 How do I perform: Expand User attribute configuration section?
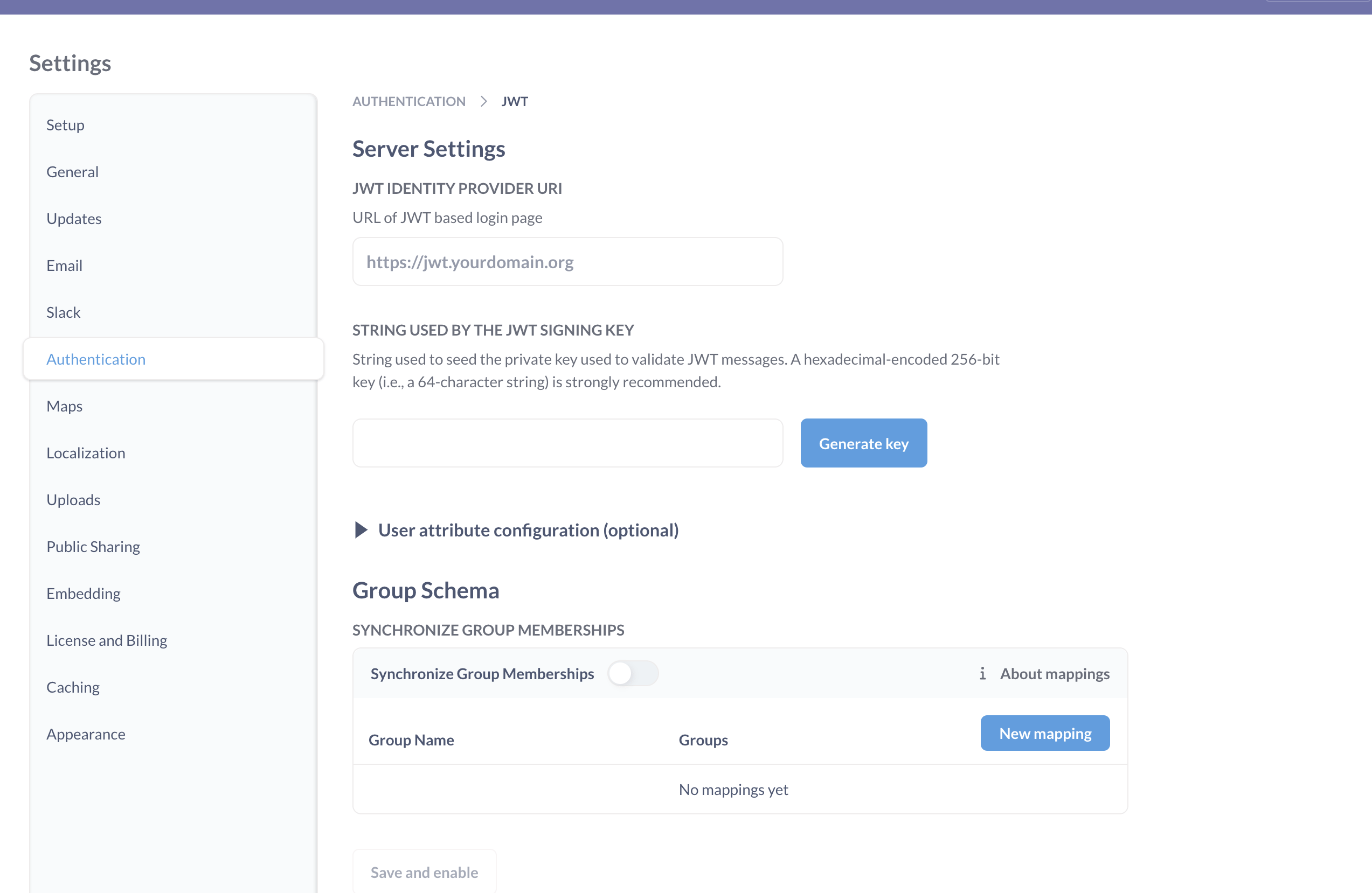[x=361, y=530]
